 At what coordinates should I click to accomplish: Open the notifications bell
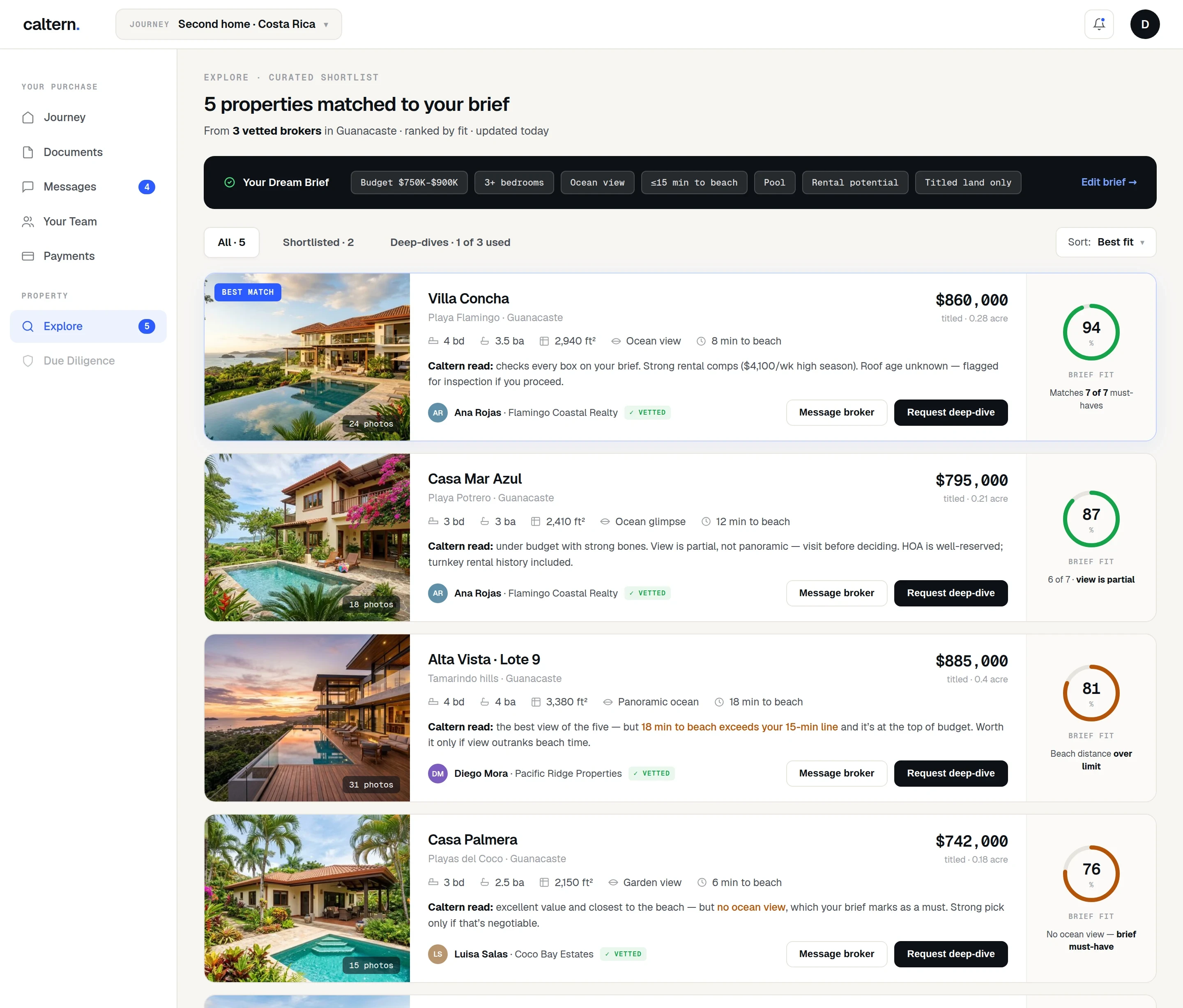[x=1098, y=24]
